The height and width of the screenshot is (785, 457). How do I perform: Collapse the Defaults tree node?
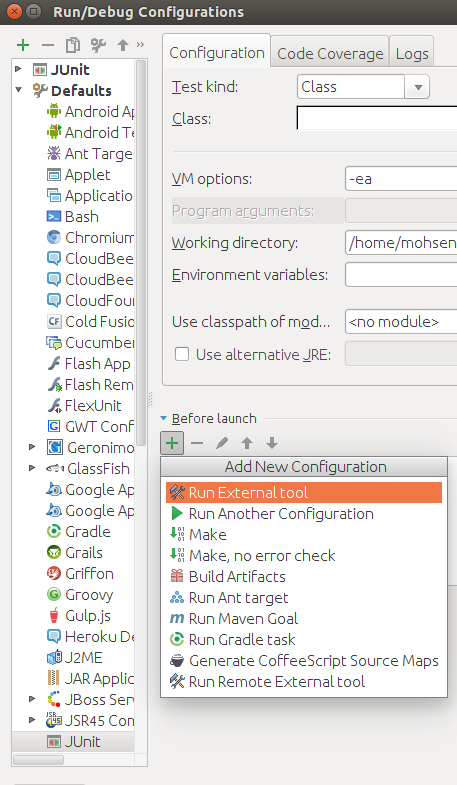click(19, 90)
